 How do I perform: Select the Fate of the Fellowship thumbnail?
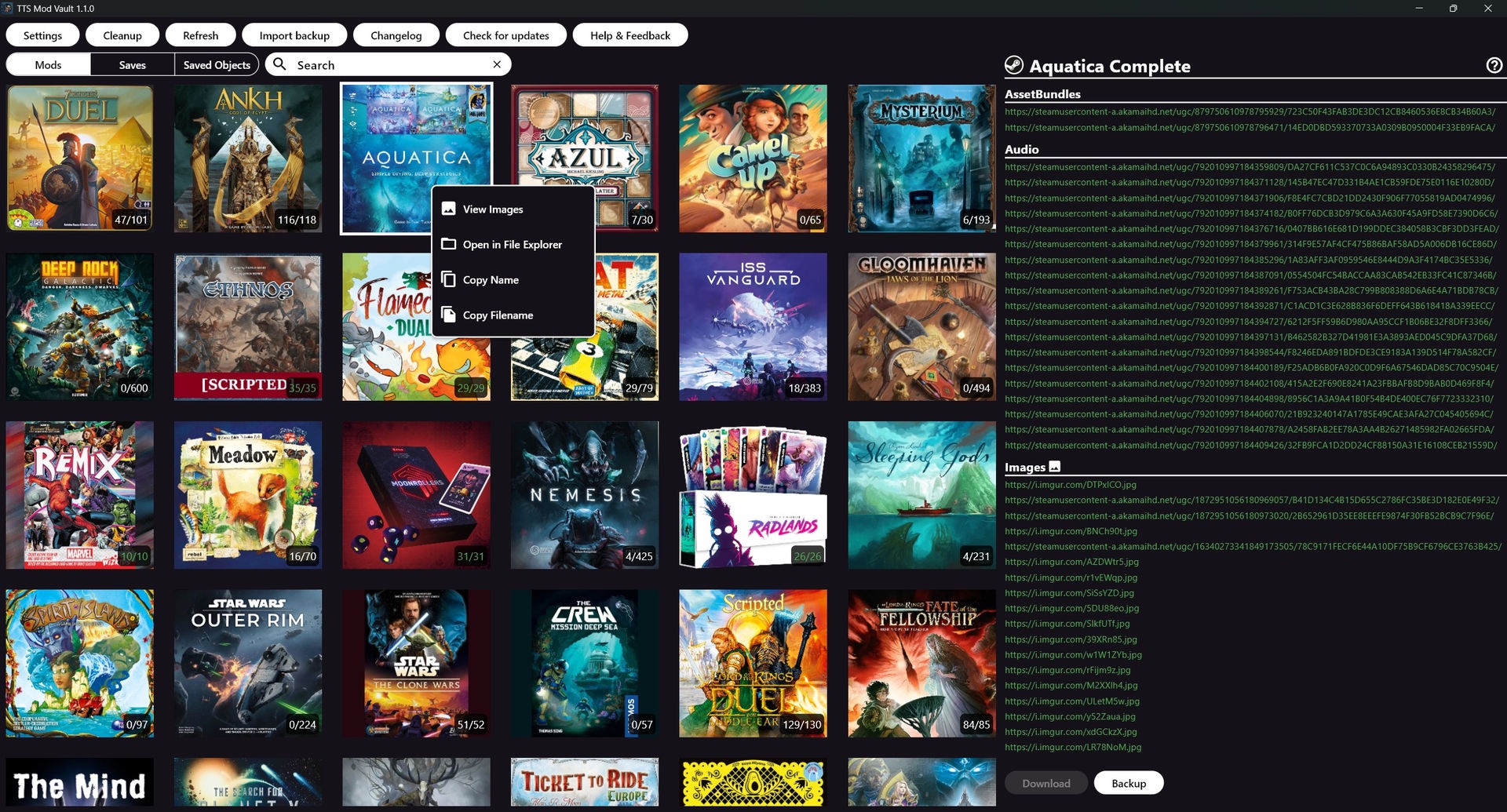921,664
